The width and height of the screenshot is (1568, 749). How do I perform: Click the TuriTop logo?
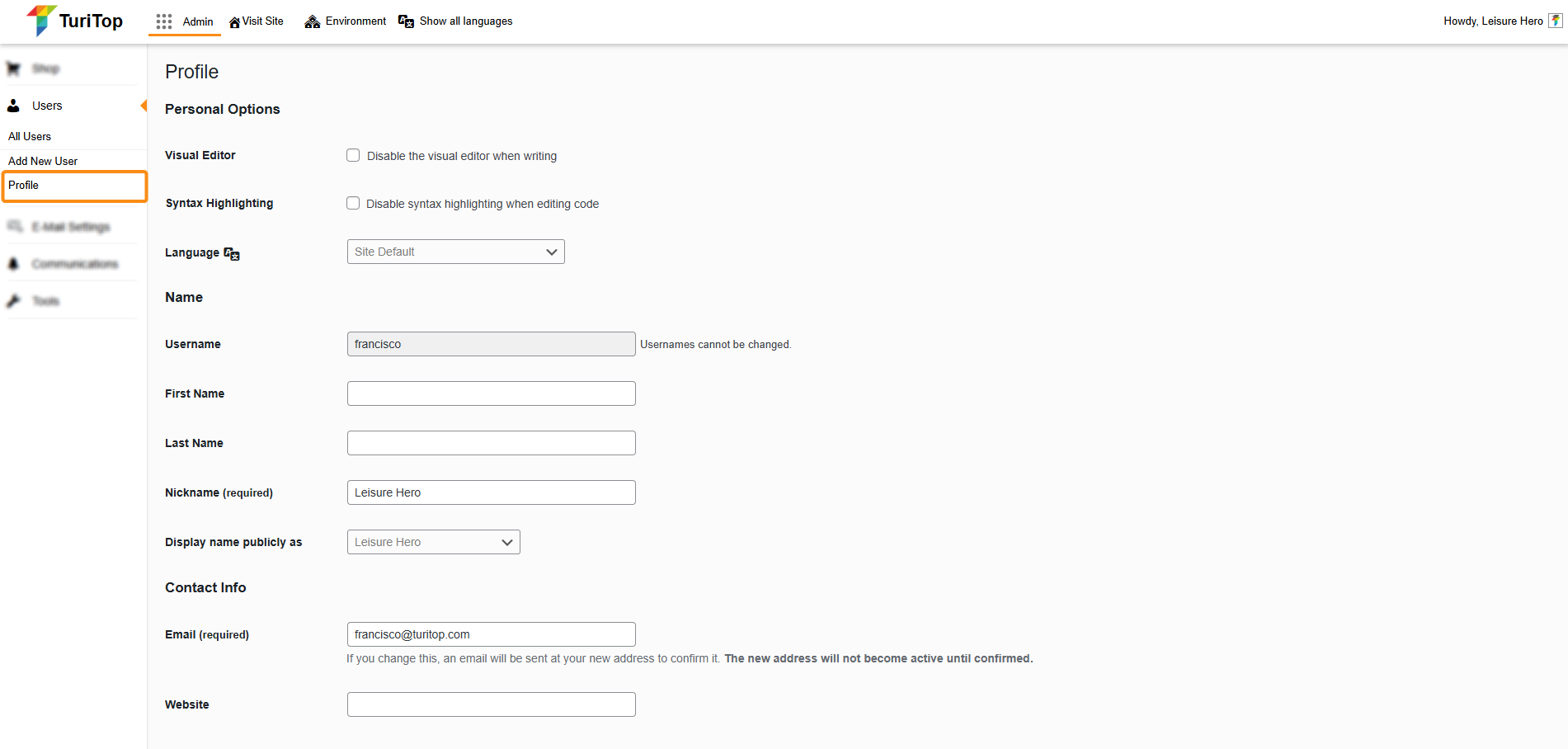[x=74, y=21]
